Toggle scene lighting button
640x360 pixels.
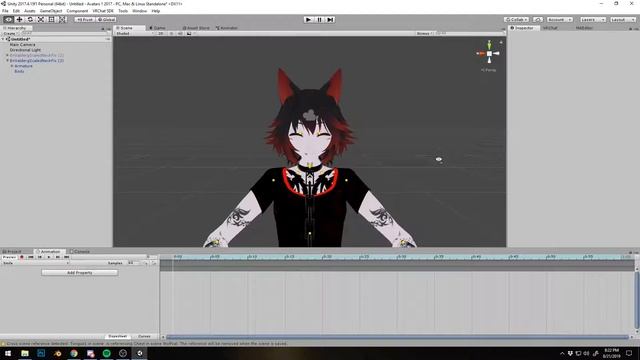point(171,33)
